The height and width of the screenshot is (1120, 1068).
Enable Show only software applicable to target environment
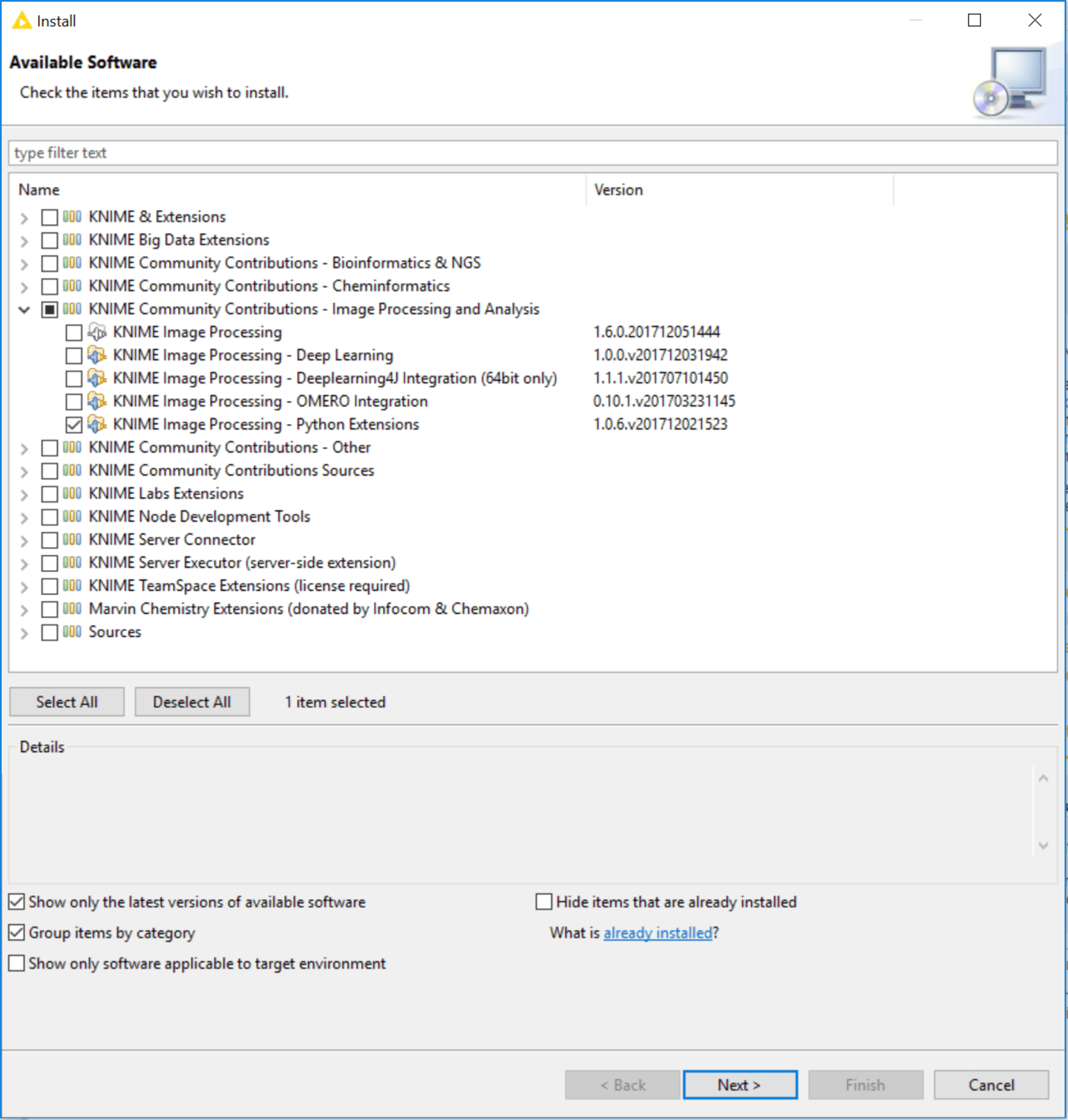[x=17, y=964]
